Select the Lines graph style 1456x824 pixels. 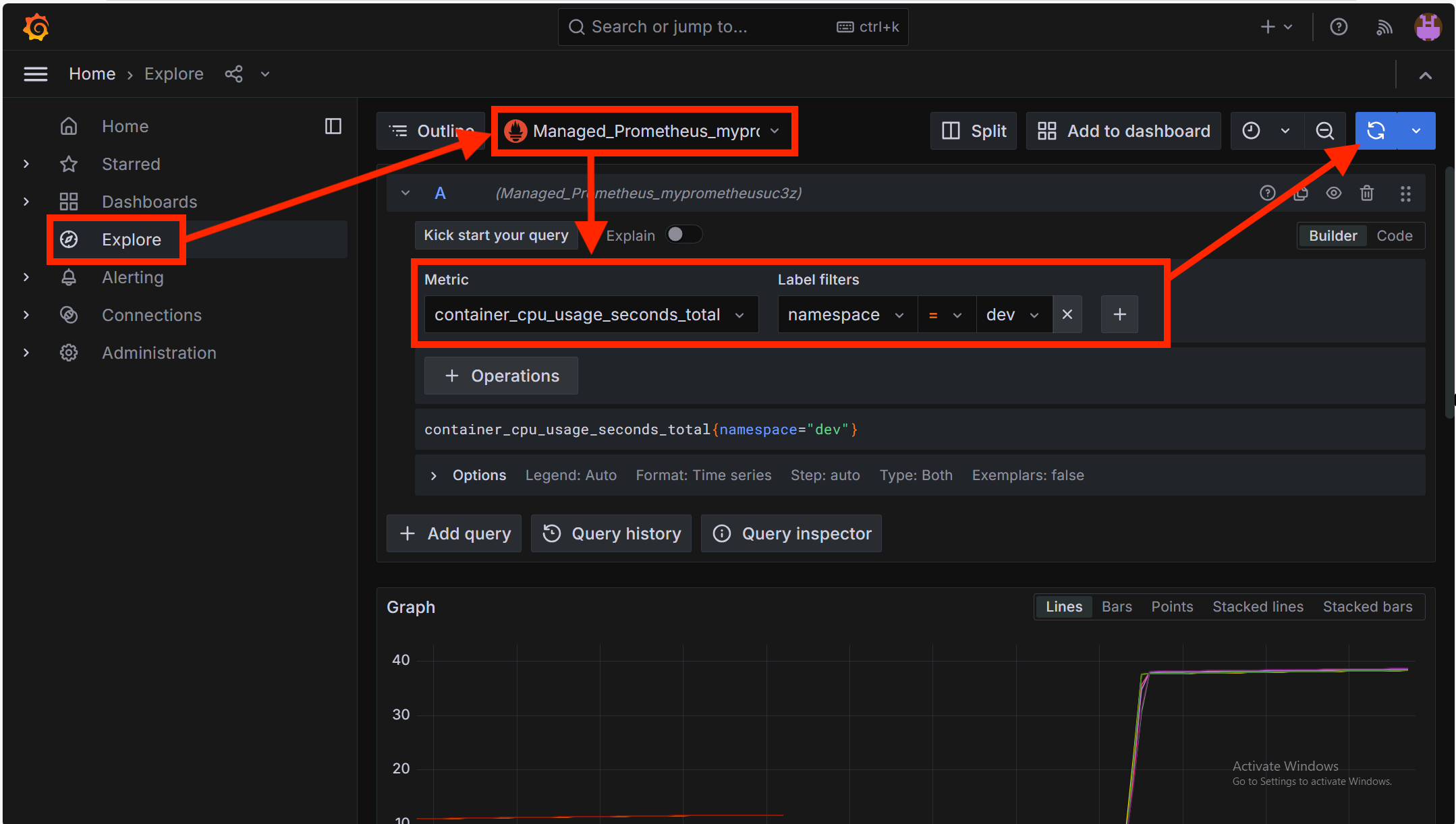click(1064, 607)
